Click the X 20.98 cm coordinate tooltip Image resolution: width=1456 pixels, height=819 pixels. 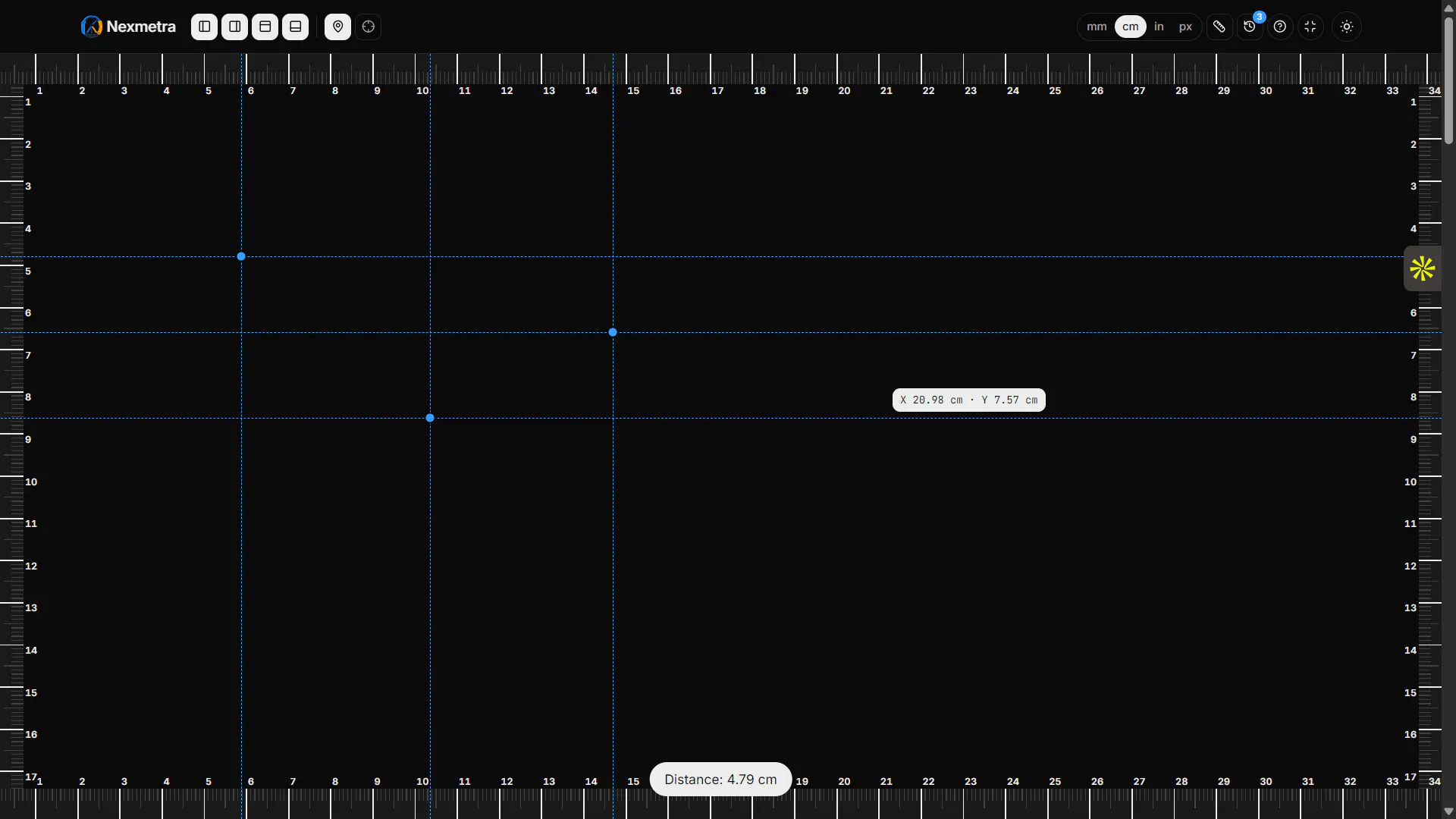[968, 400]
